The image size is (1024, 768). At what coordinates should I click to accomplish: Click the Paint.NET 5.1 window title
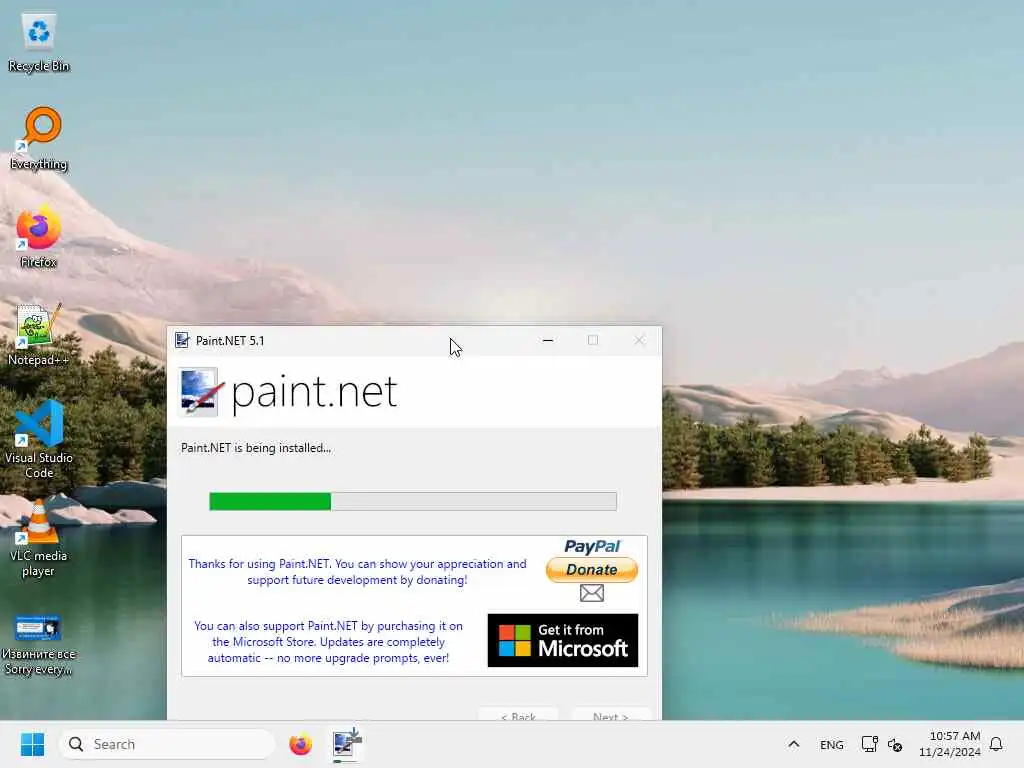point(230,340)
